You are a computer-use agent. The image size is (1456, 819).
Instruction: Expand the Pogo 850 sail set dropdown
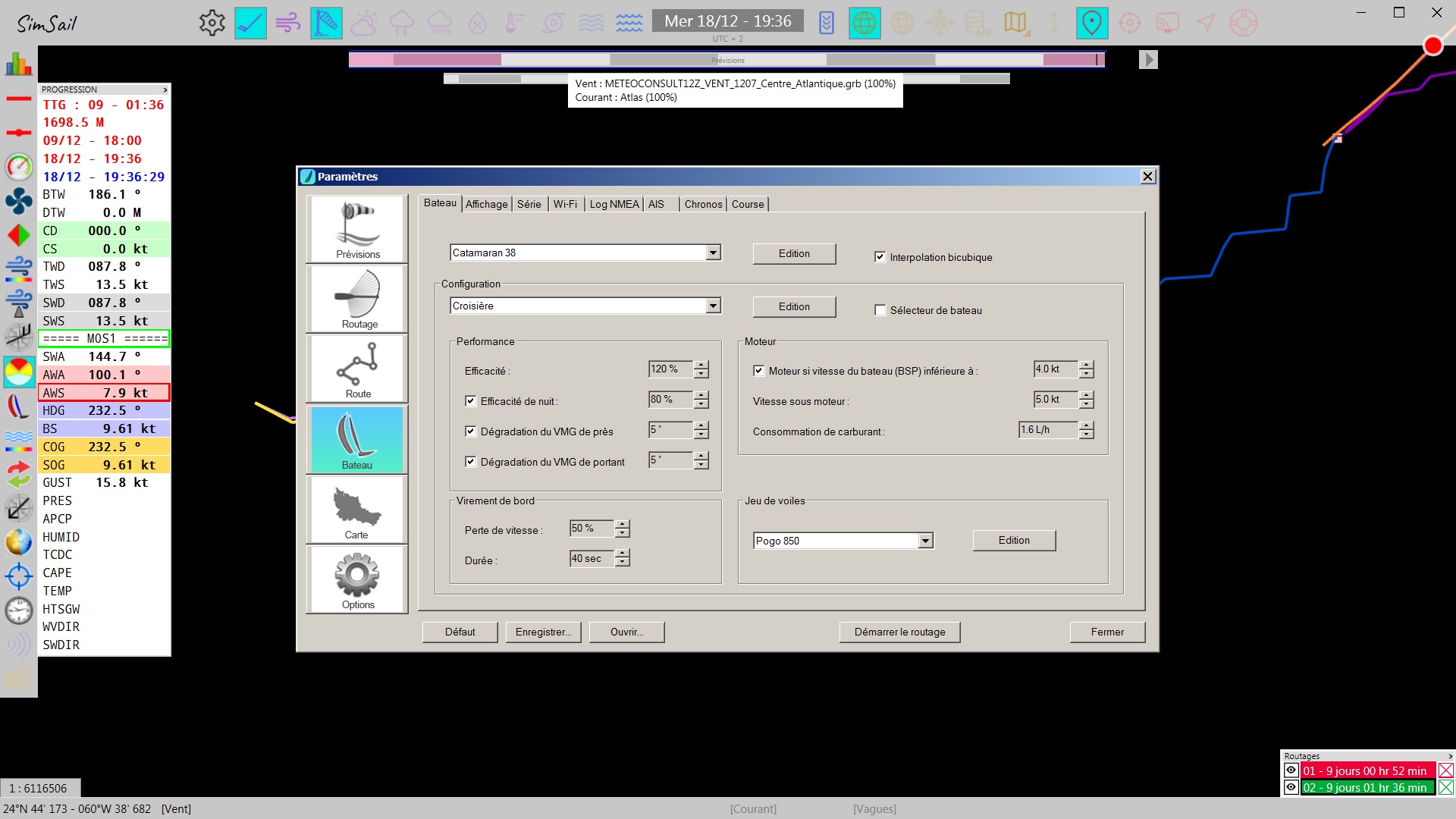pos(925,541)
